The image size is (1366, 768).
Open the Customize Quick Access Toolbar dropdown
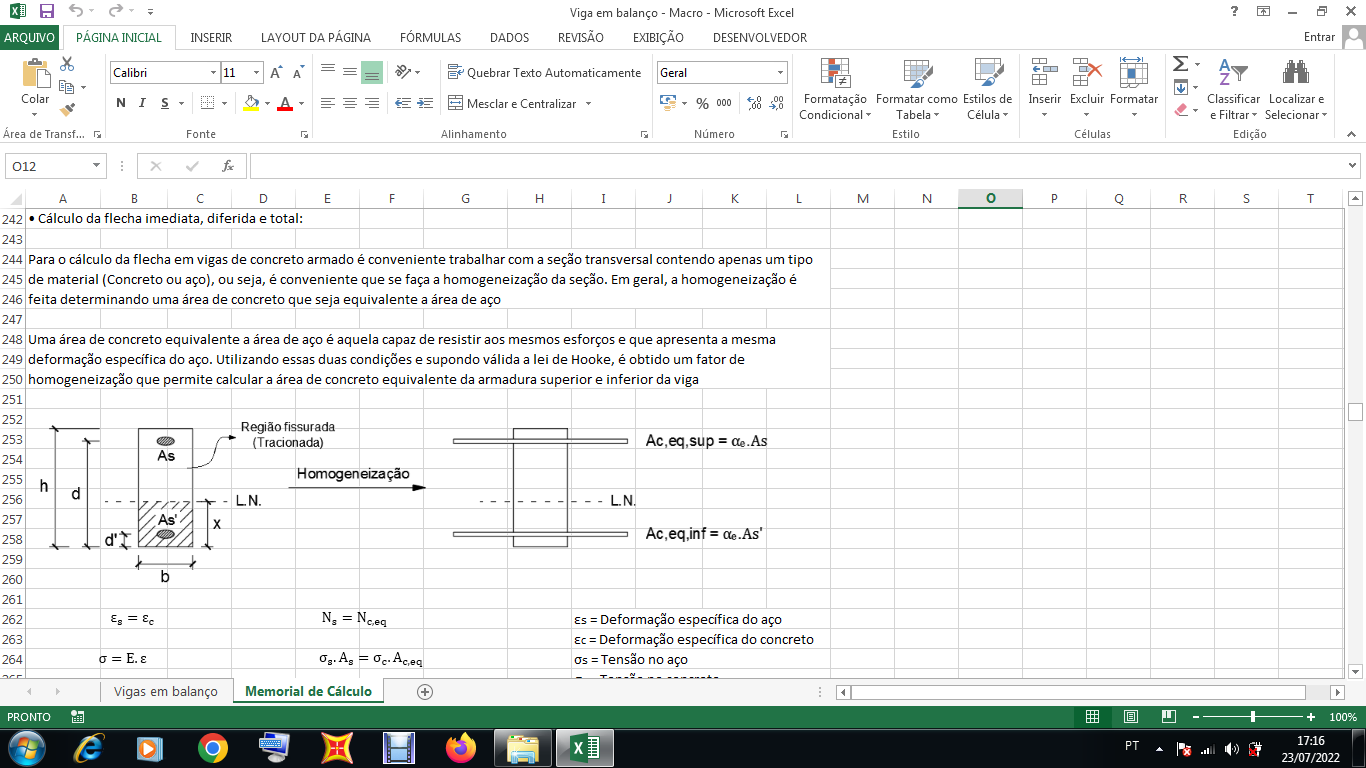(x=150, y=11)
